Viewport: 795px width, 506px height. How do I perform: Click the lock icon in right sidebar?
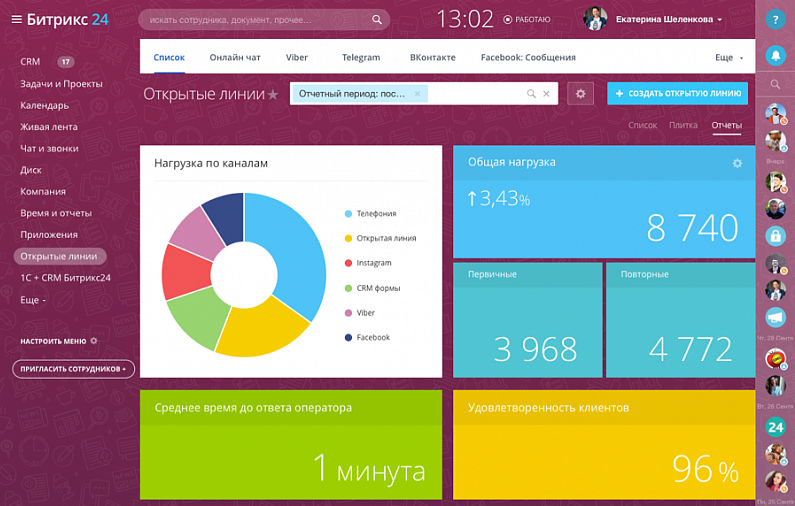point(775,236)
